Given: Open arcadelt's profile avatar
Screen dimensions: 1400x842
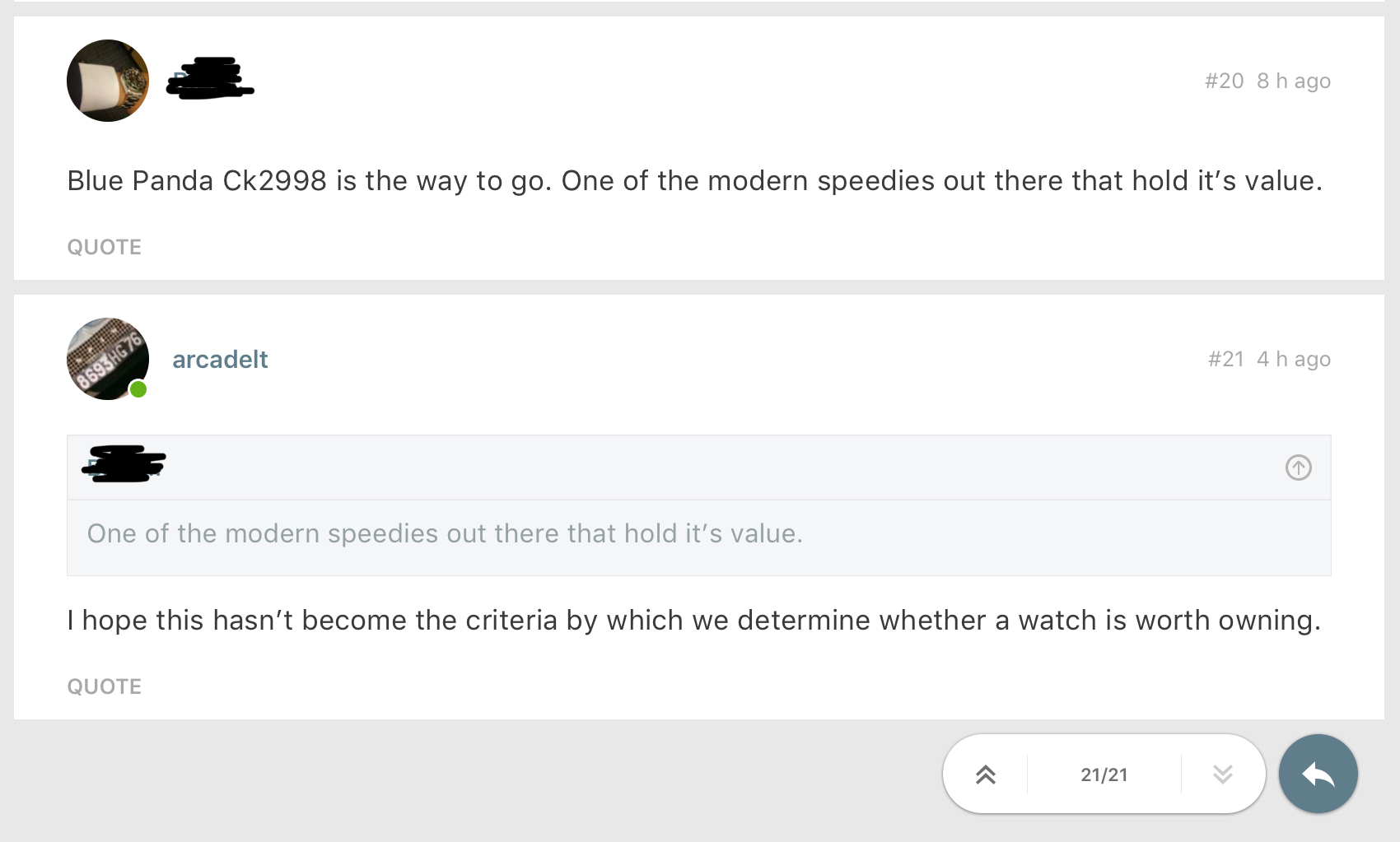Looking at the screenshot, I should pos(108,359).
